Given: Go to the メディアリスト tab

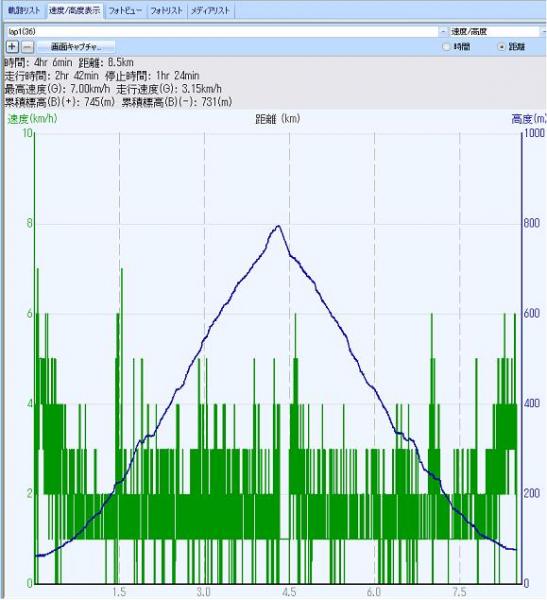Looking at the screenshot, I should point(211,10).
